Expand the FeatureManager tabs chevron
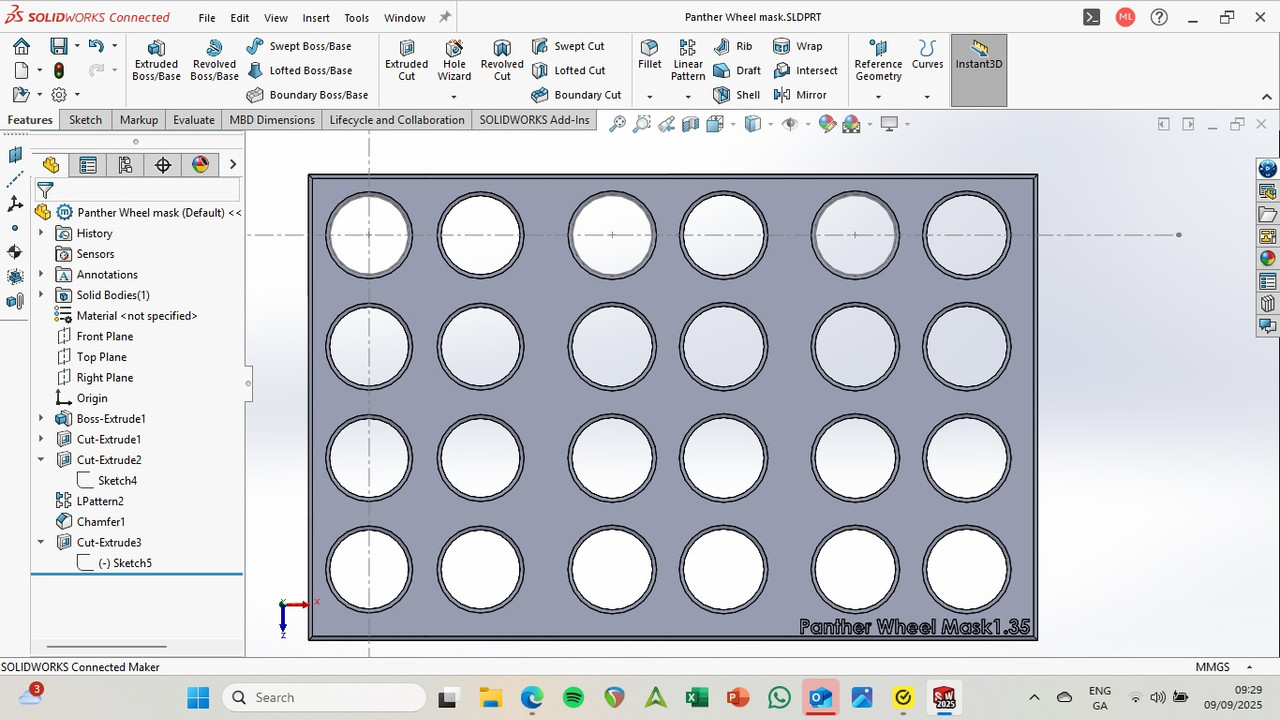Screen dimensions: 1280x720 [233, 165]
